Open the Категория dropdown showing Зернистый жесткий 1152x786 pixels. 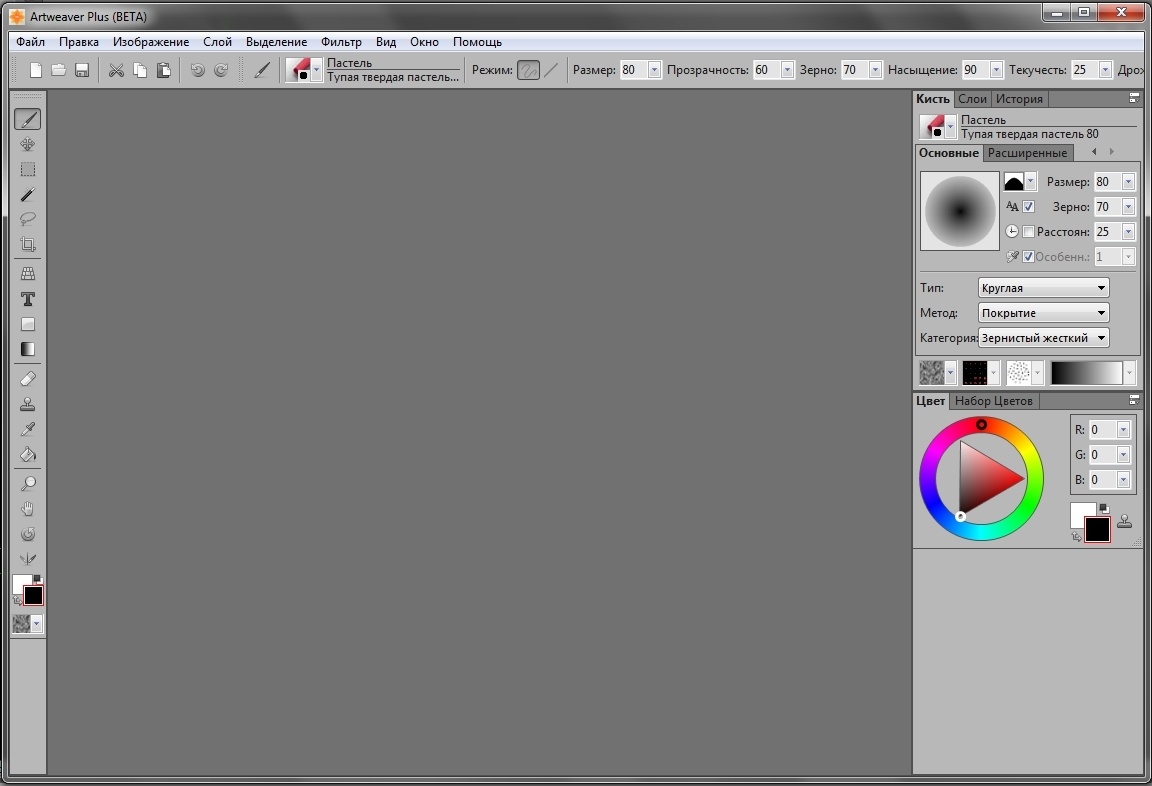click(1043, 338)
